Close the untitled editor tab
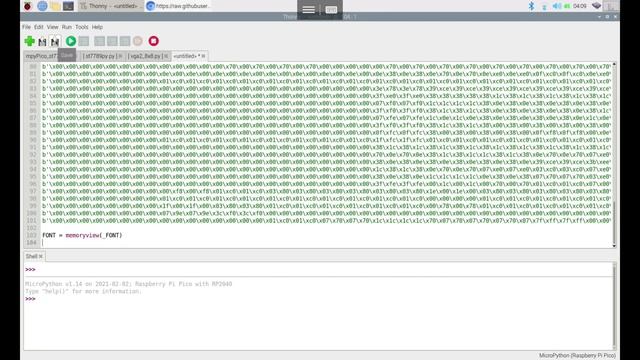This screenshot has width=640, height=360. coord(203,56)
